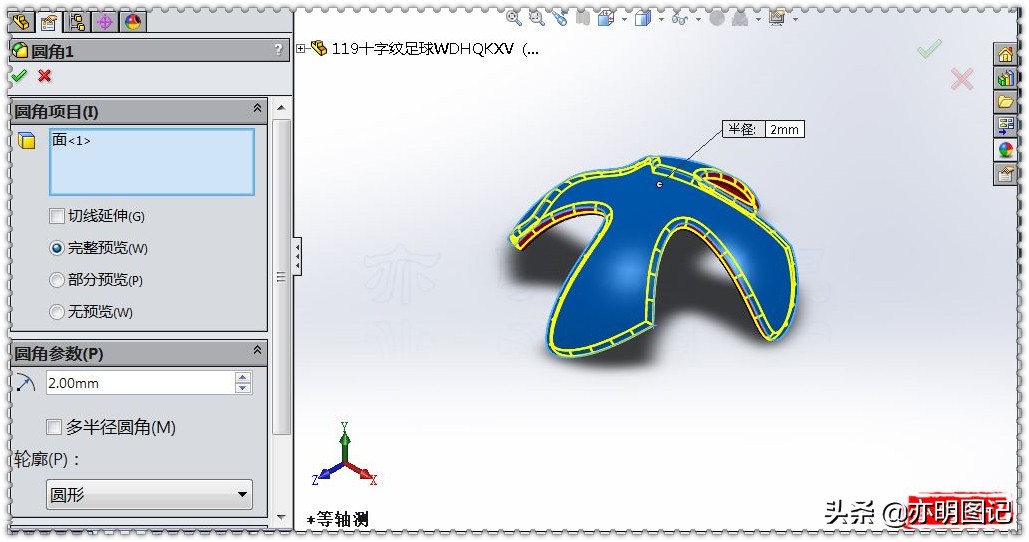Enable 多半径圆角(M) checkbox

coord(54,428)
